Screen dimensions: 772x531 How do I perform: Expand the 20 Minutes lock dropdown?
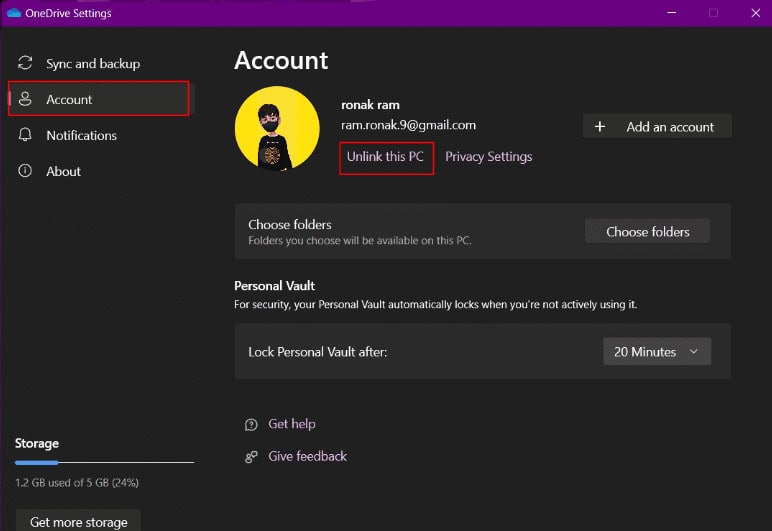click(x=657, y=351)
